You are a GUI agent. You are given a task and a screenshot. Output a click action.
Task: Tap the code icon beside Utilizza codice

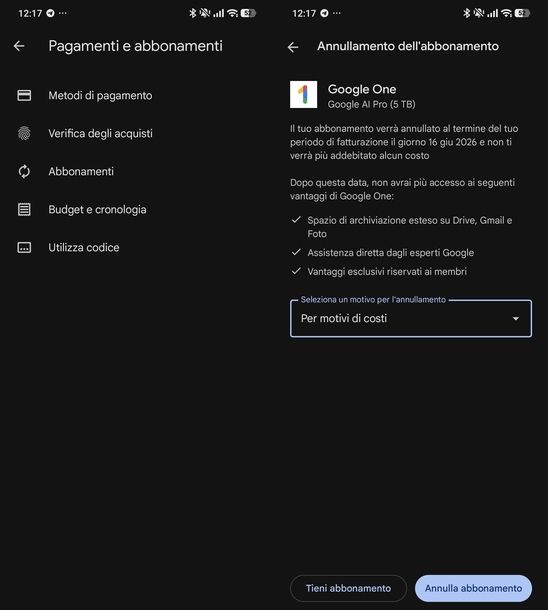[24, 247]
